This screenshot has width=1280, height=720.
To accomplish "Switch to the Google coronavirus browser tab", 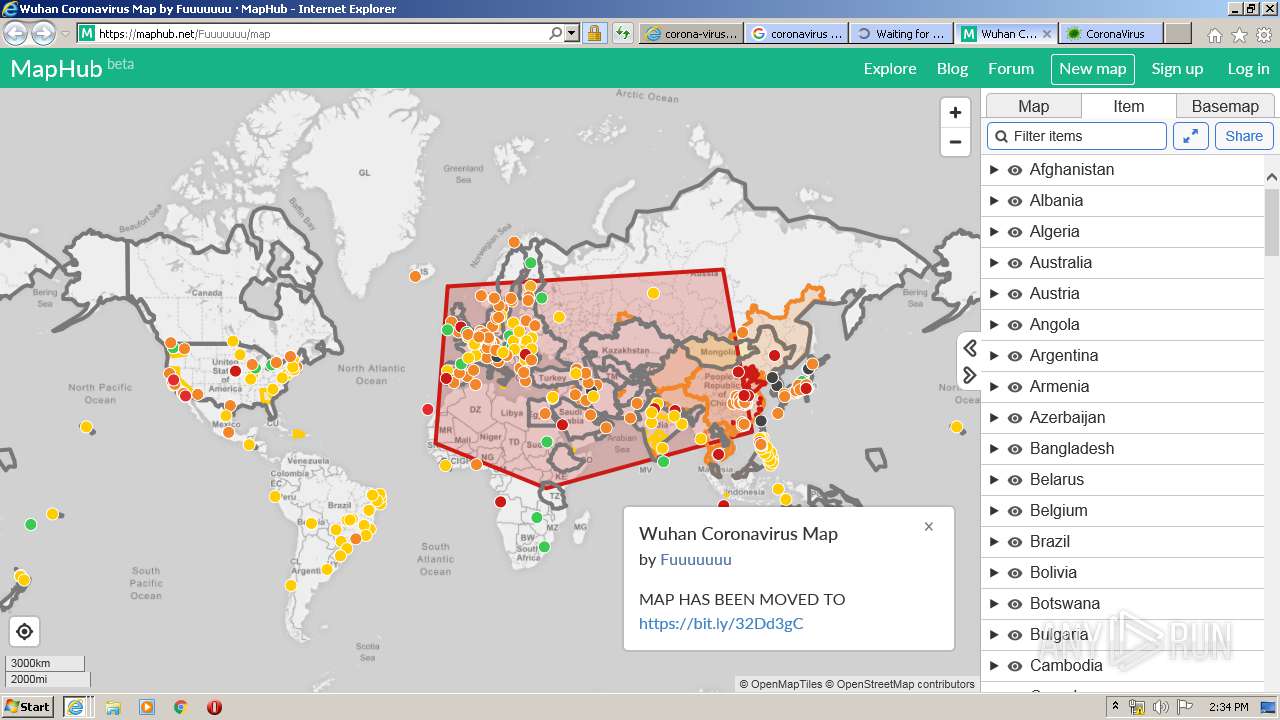I will (797, 33).
